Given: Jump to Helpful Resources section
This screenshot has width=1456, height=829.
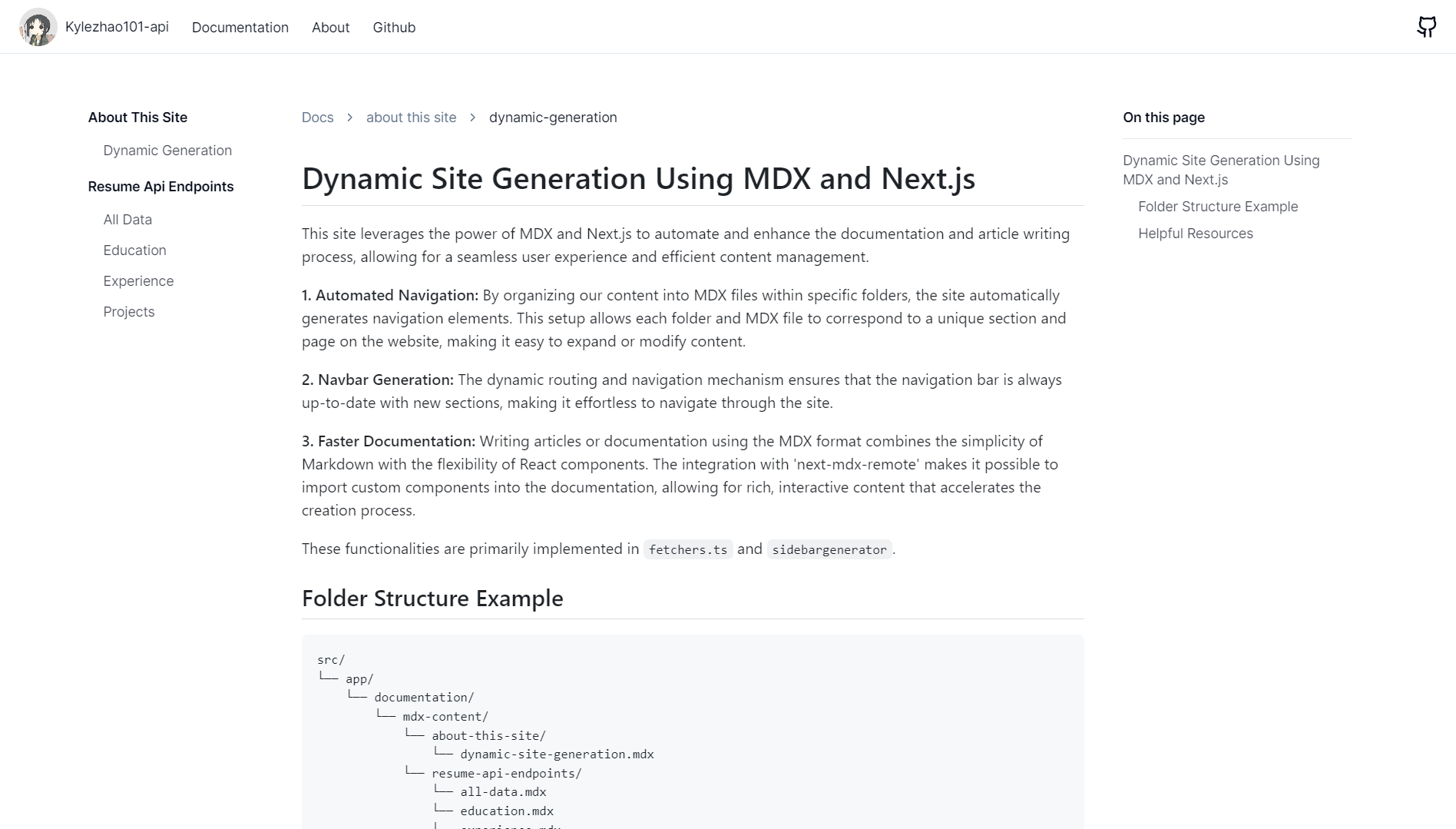Looking at the screenshot, I should coord(1195,234).
